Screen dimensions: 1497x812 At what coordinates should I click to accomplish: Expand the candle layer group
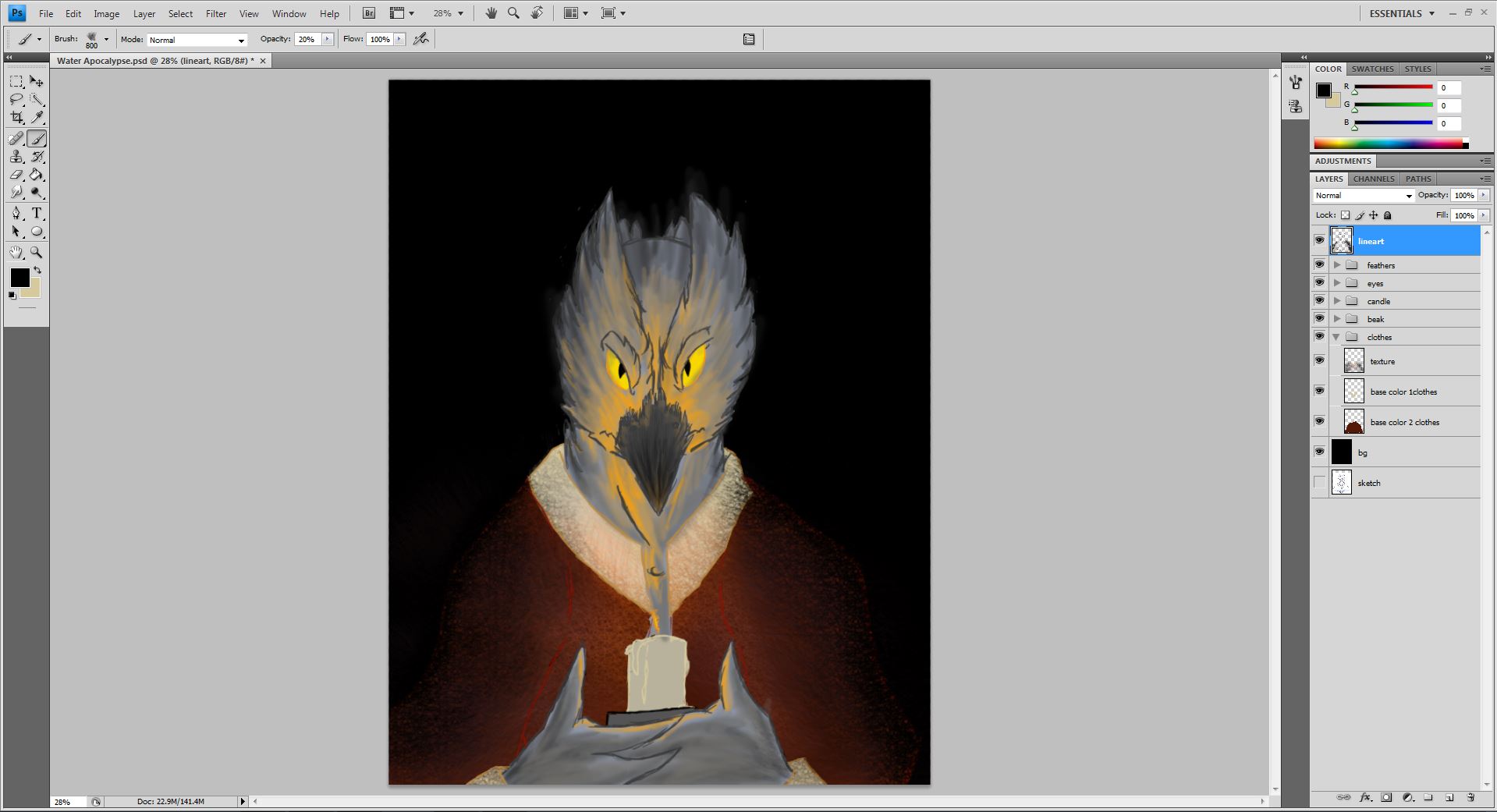1337,301
